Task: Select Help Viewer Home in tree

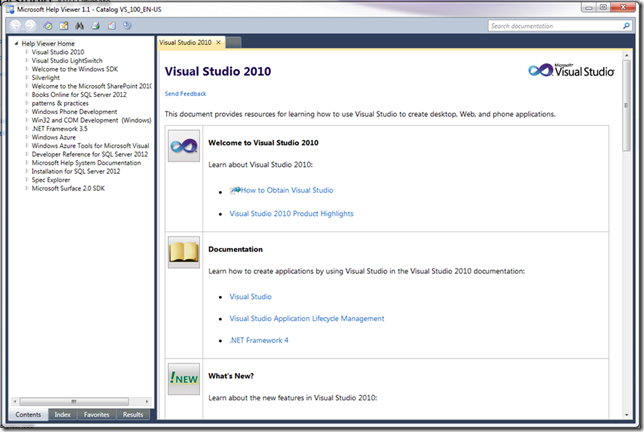Action: point(48,43)
